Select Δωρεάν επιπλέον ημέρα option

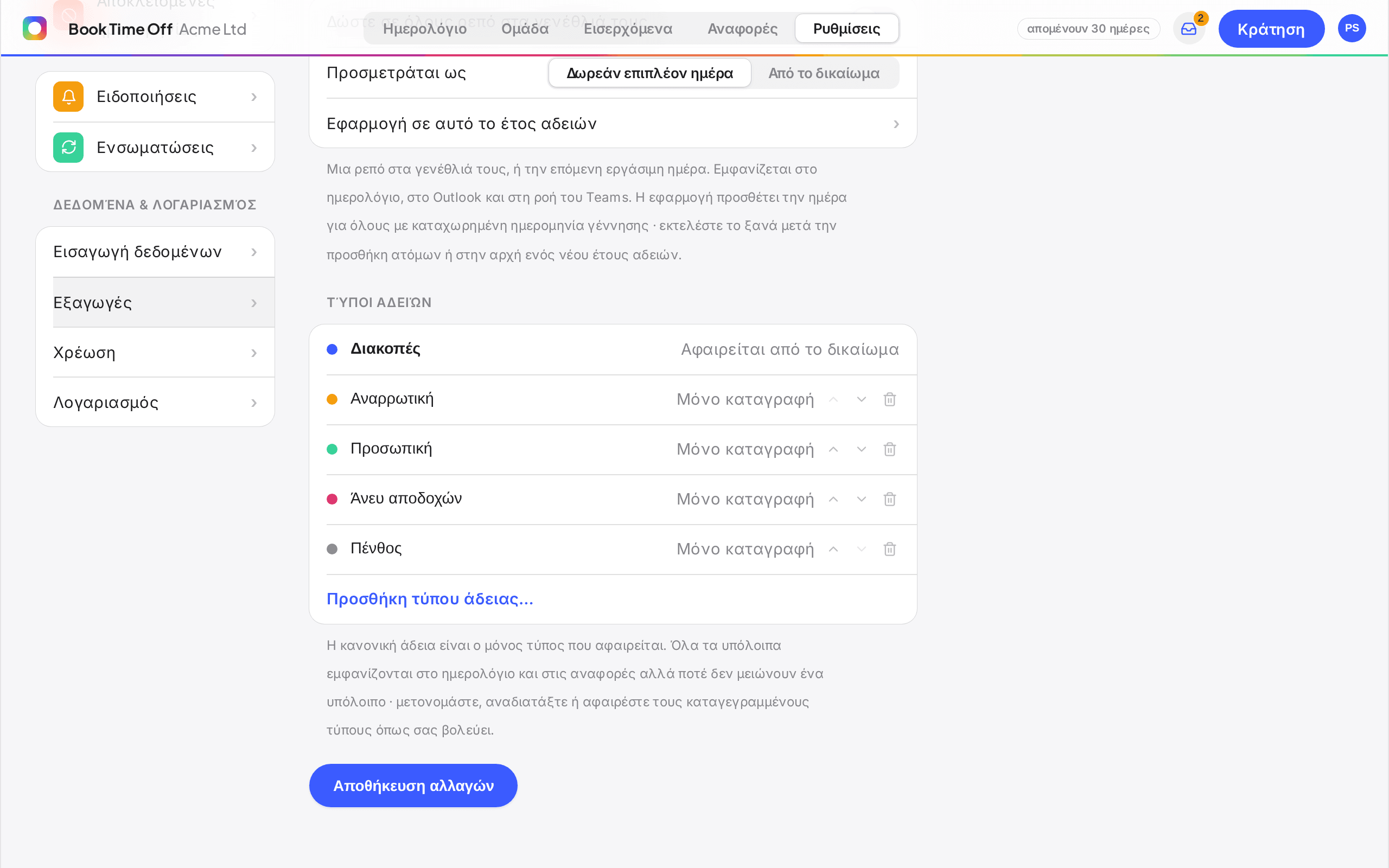[649, 73]
